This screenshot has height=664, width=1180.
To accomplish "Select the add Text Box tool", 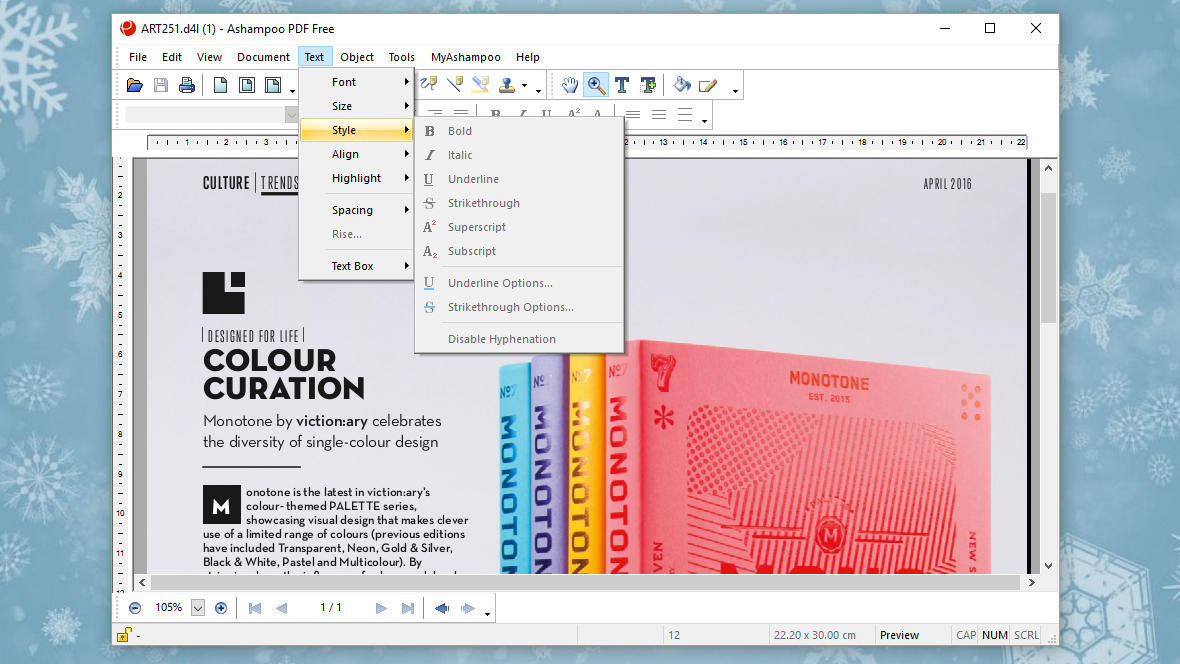I will point(648,85).
